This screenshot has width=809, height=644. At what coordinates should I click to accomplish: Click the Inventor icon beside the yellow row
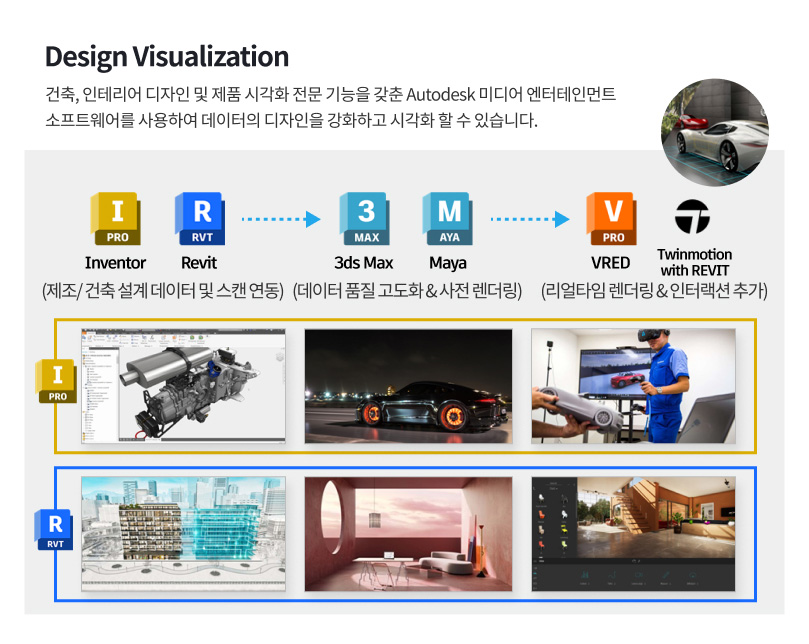56,381
